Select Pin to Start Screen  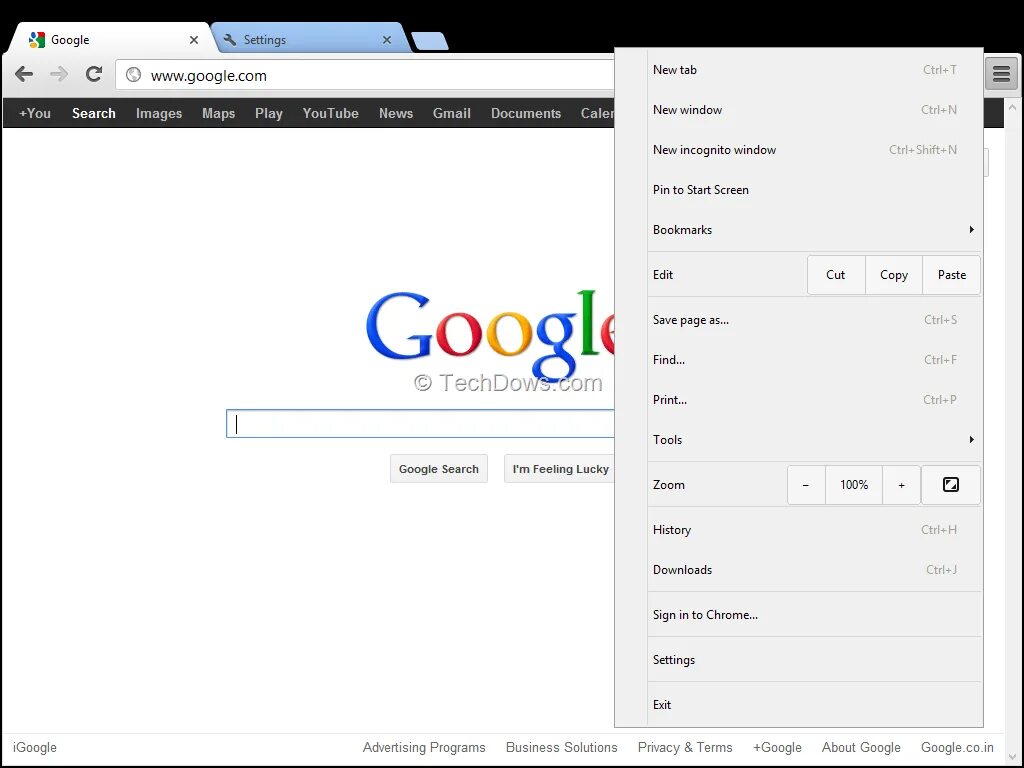814,189
